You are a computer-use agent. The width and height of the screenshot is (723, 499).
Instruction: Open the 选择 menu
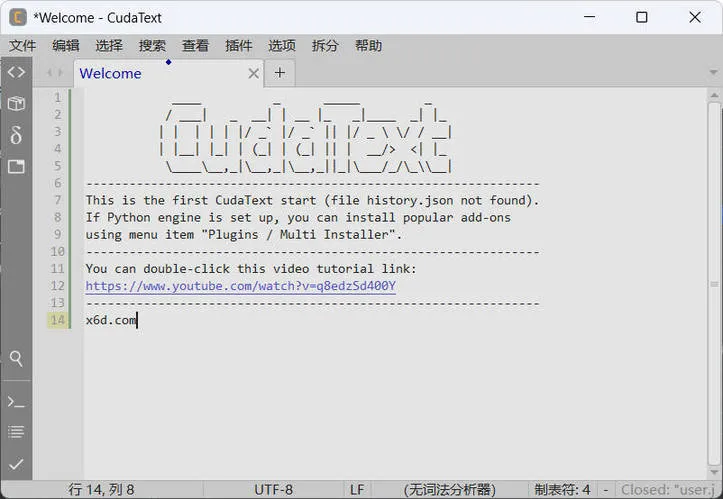pos(109,46)
